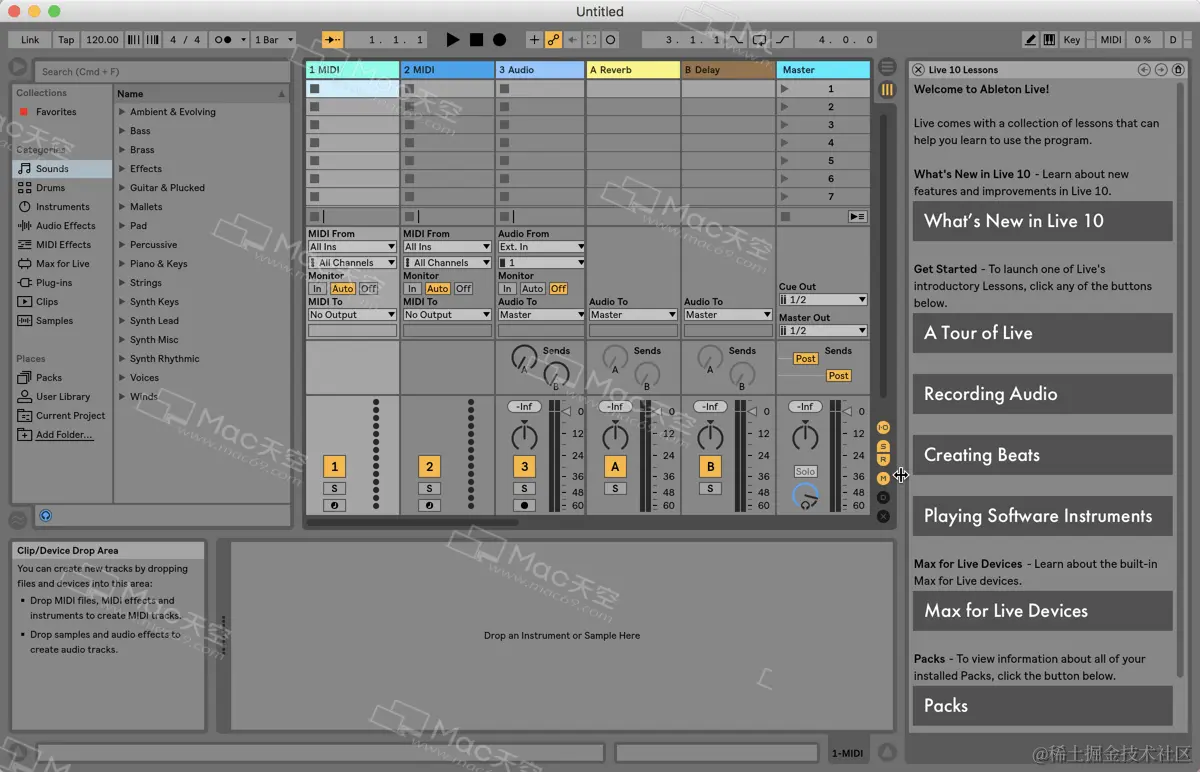Open track 1 MIDI To No Output dropdown
The height and width of the screenshot is (772, 1200).
tap(352, 315)
